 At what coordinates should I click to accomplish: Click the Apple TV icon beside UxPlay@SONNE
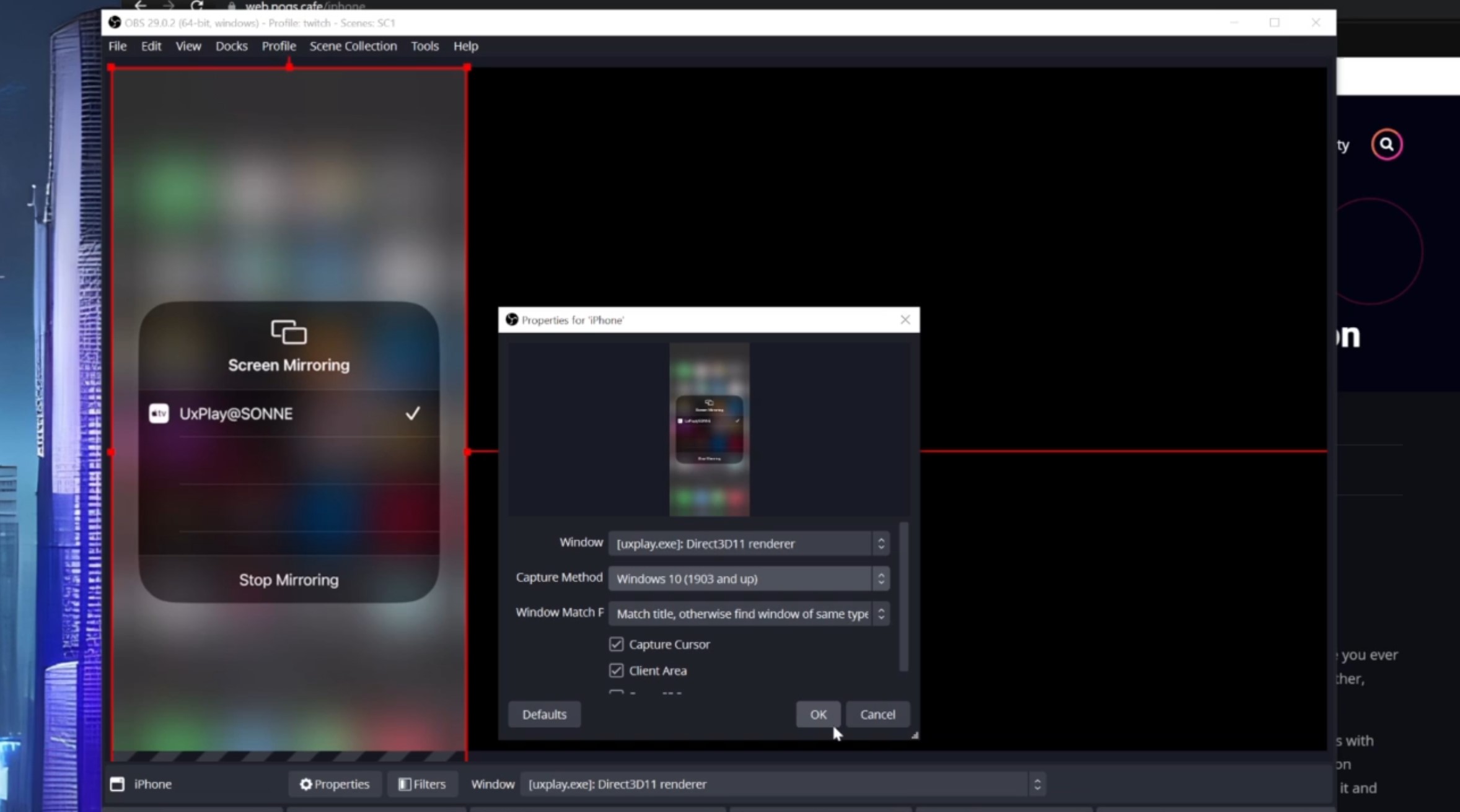pyautogui.click(x=159, y=413)
